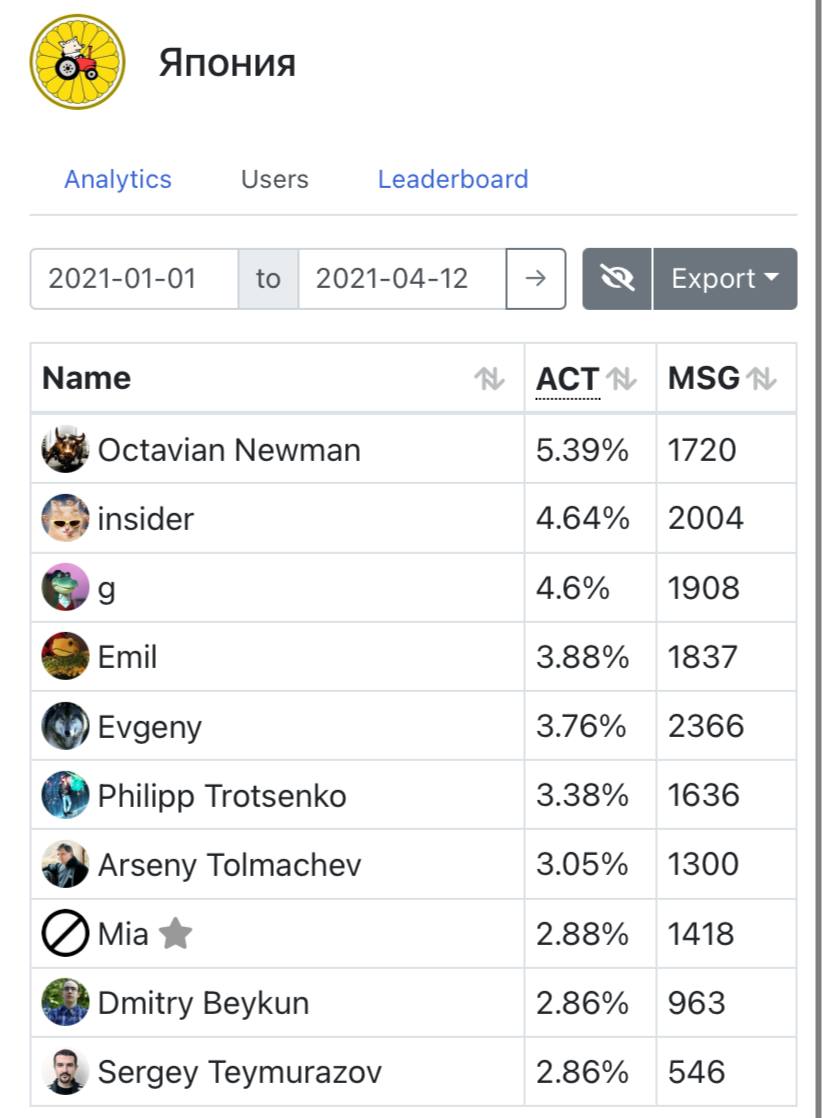Apply date range with arrow button
This screenshot has width=827, height=1118.
click(536, 278)
